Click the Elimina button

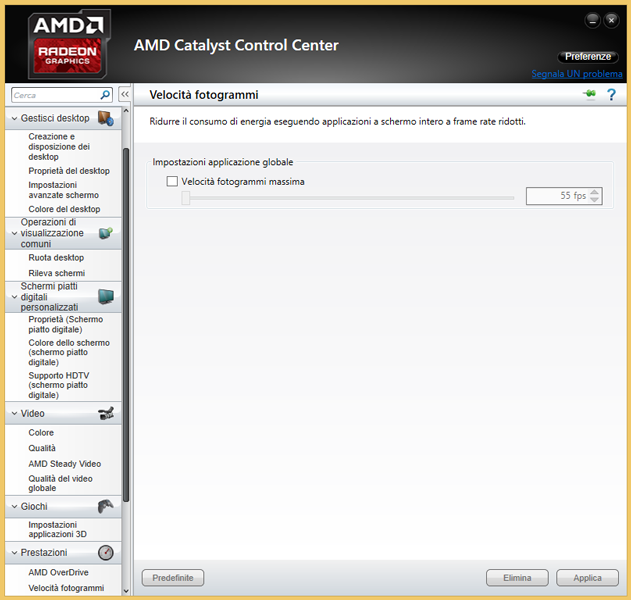pyautogui.click(x=517, y=578)
